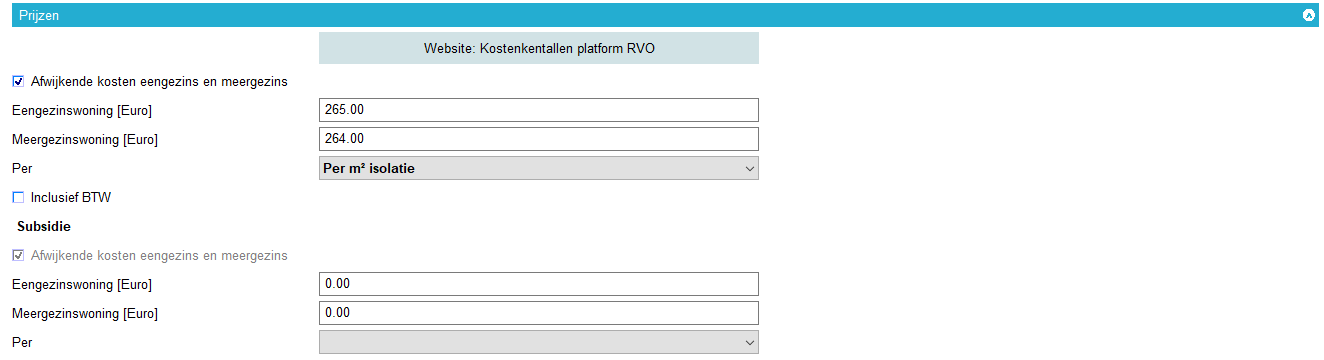
Task: Open the empty Per dropdown under Subsidie
Action: tap(539, 342)
